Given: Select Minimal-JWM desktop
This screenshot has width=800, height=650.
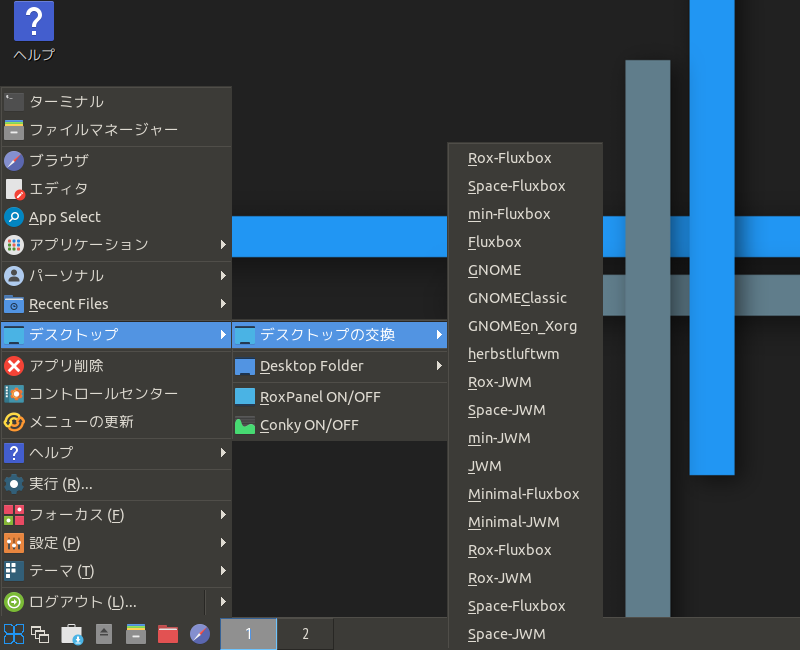Looking at the screenshot, I should [x=525, y=522].
